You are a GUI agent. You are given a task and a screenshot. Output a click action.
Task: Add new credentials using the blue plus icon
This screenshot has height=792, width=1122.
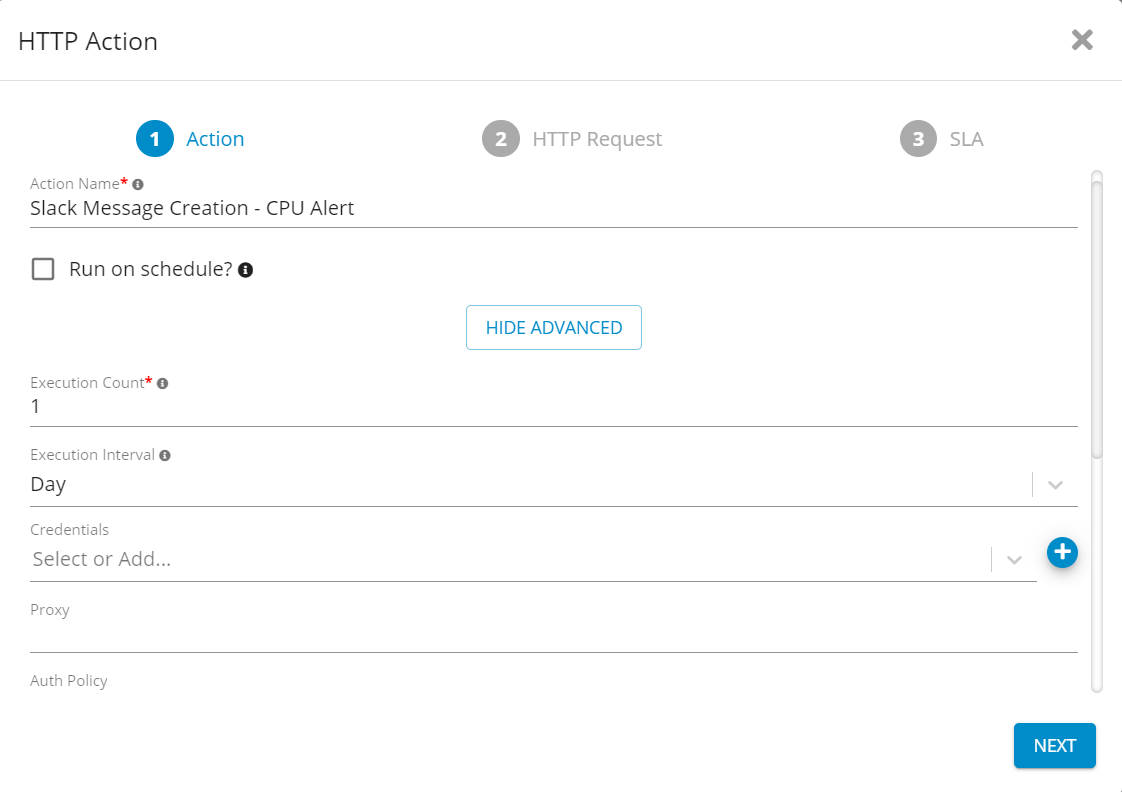click(1062, 552)
